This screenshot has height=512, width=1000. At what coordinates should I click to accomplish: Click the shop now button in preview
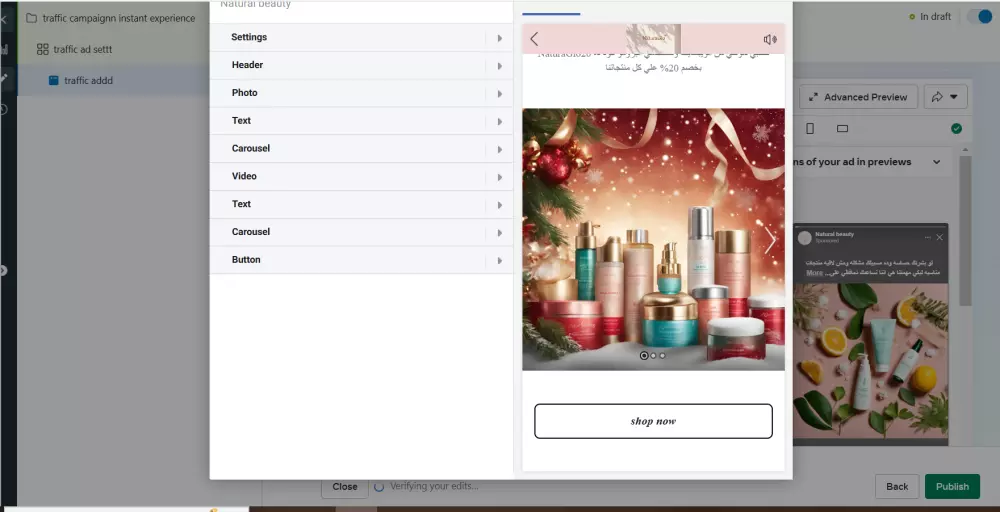tap(653, 421)
